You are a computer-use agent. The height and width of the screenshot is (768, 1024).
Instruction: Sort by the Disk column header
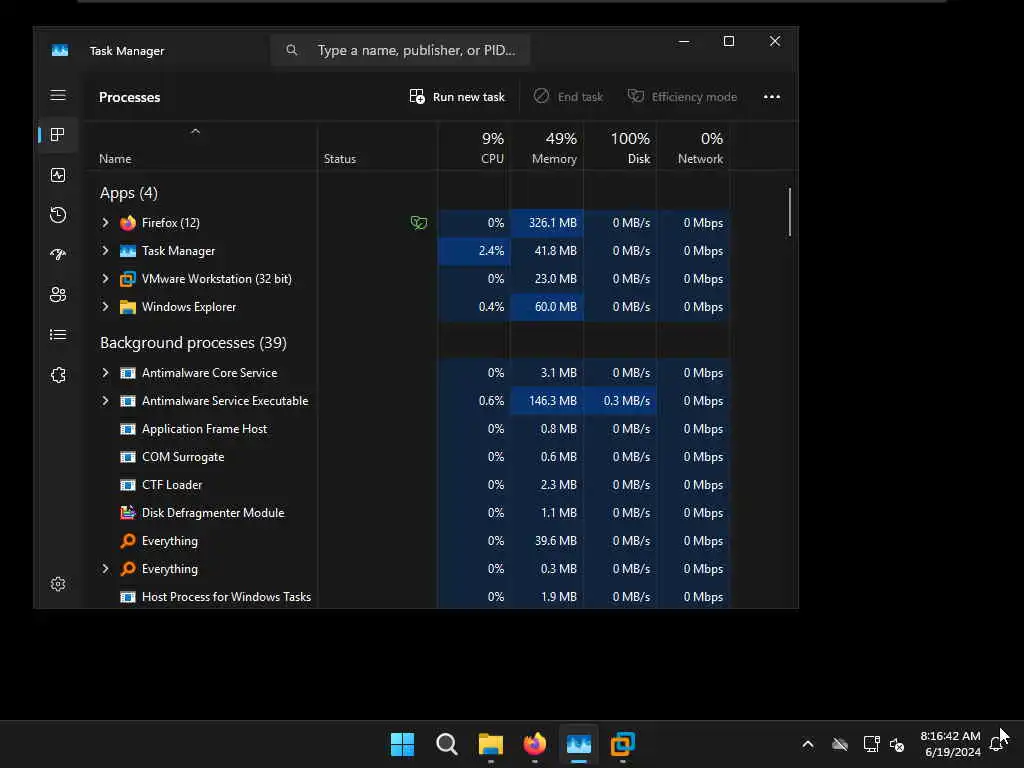620,148
